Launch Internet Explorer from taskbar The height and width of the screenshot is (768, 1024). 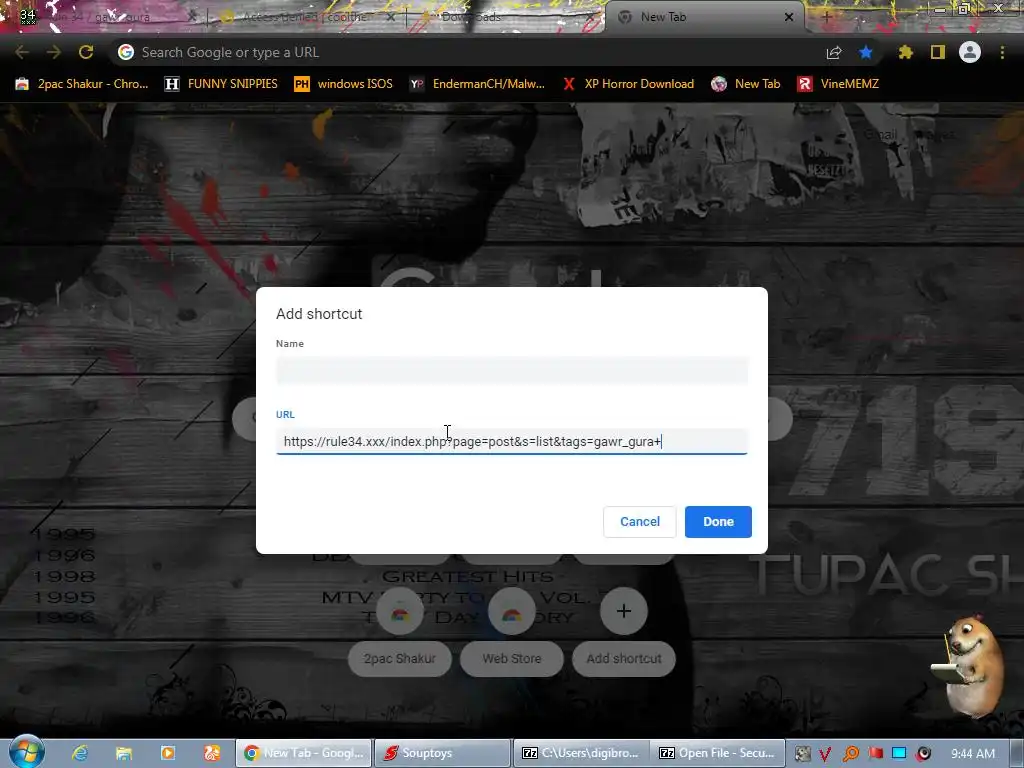[80, 753]
